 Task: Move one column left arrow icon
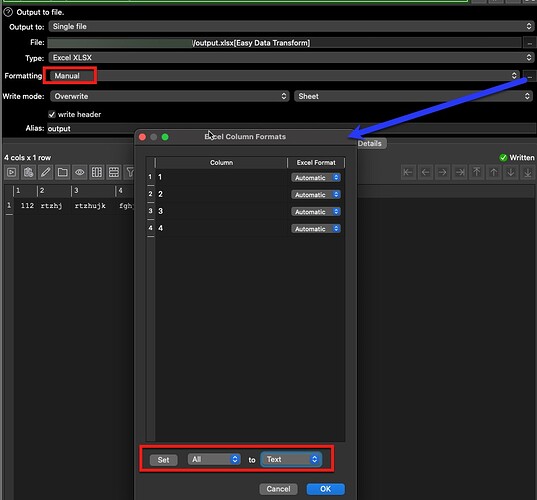click(425, 172)
